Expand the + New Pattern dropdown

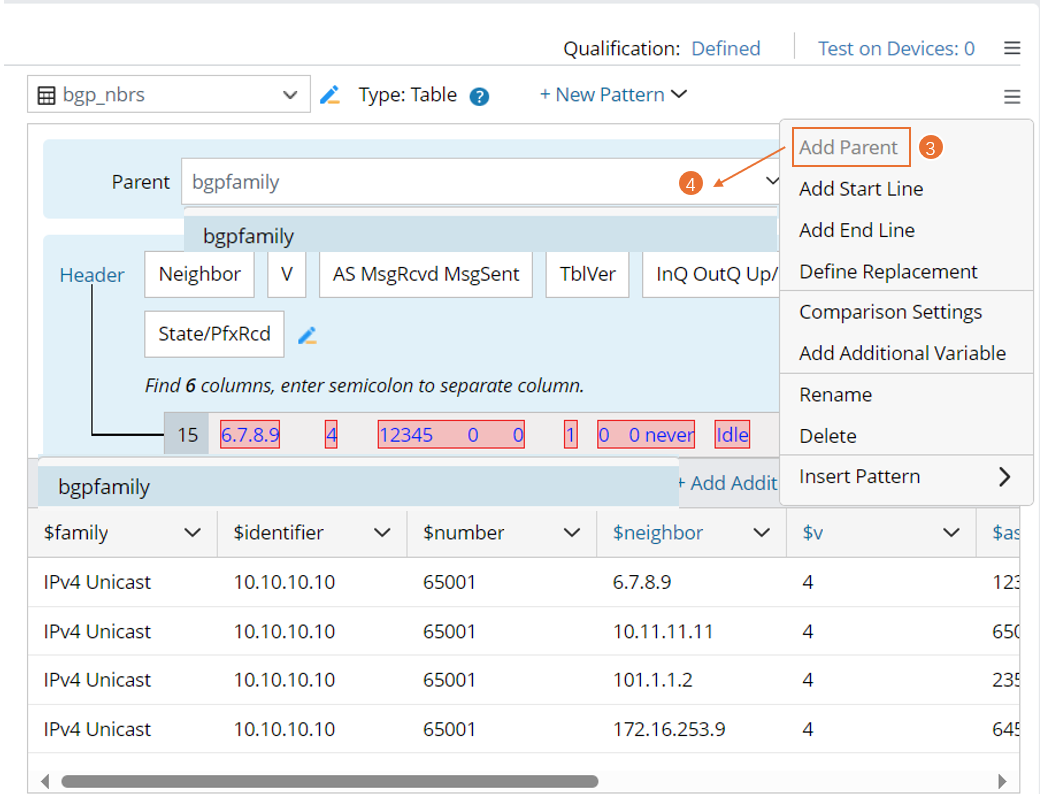[613, 95]
